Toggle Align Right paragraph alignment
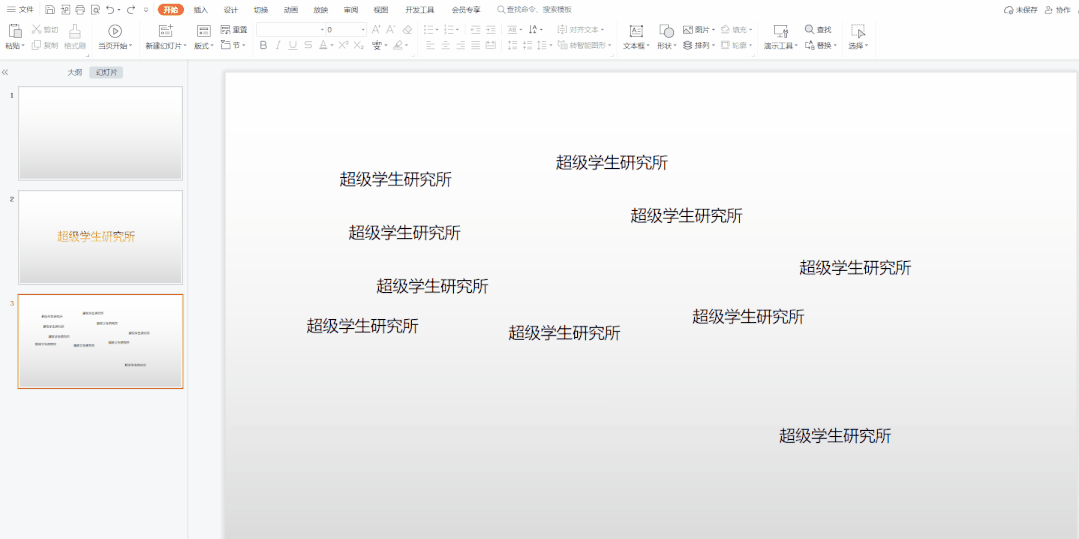Screen dimensions: 1079x539 click(x=460, y=45)
